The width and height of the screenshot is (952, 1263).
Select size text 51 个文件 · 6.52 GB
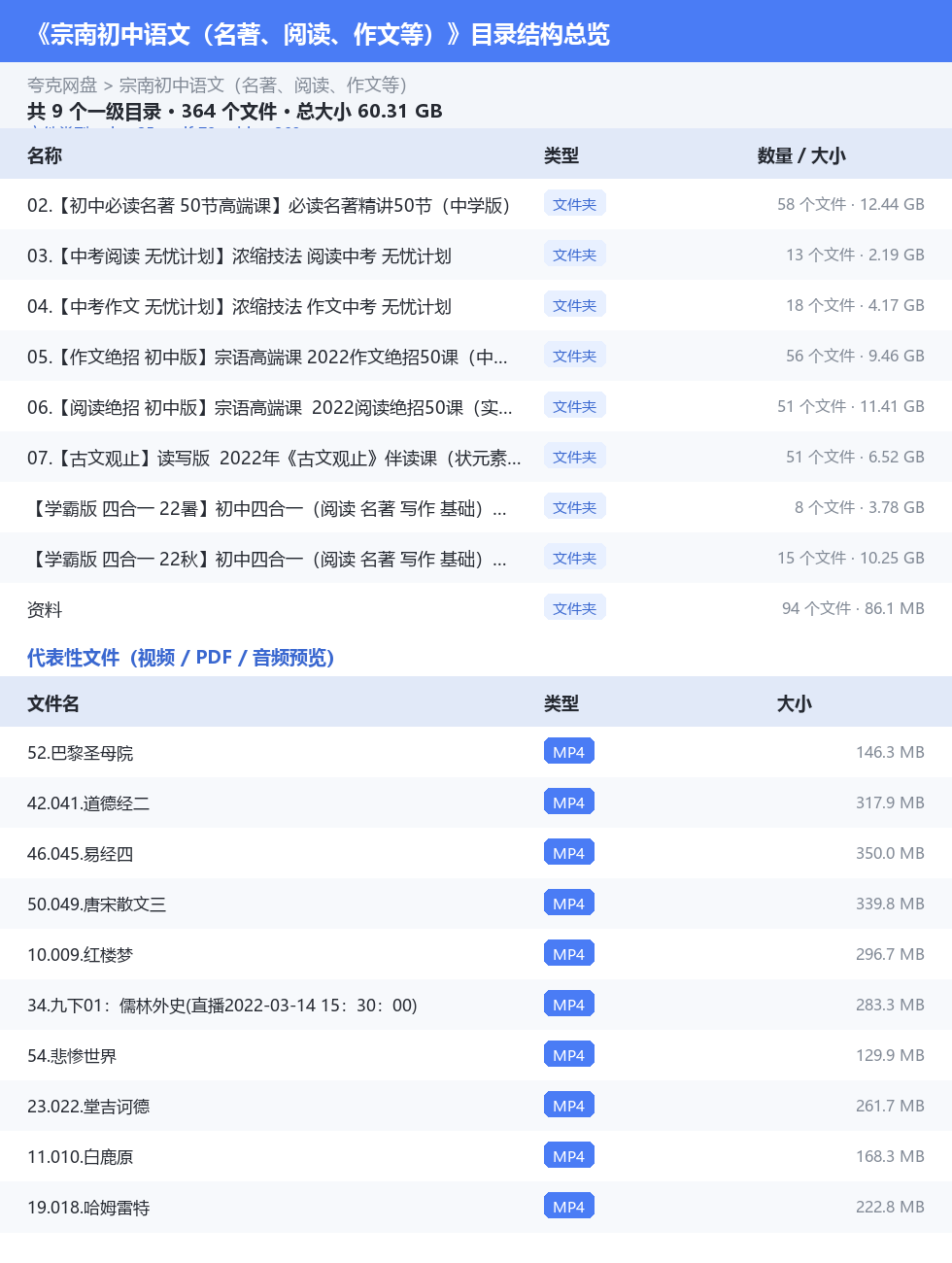pos(855,457)
